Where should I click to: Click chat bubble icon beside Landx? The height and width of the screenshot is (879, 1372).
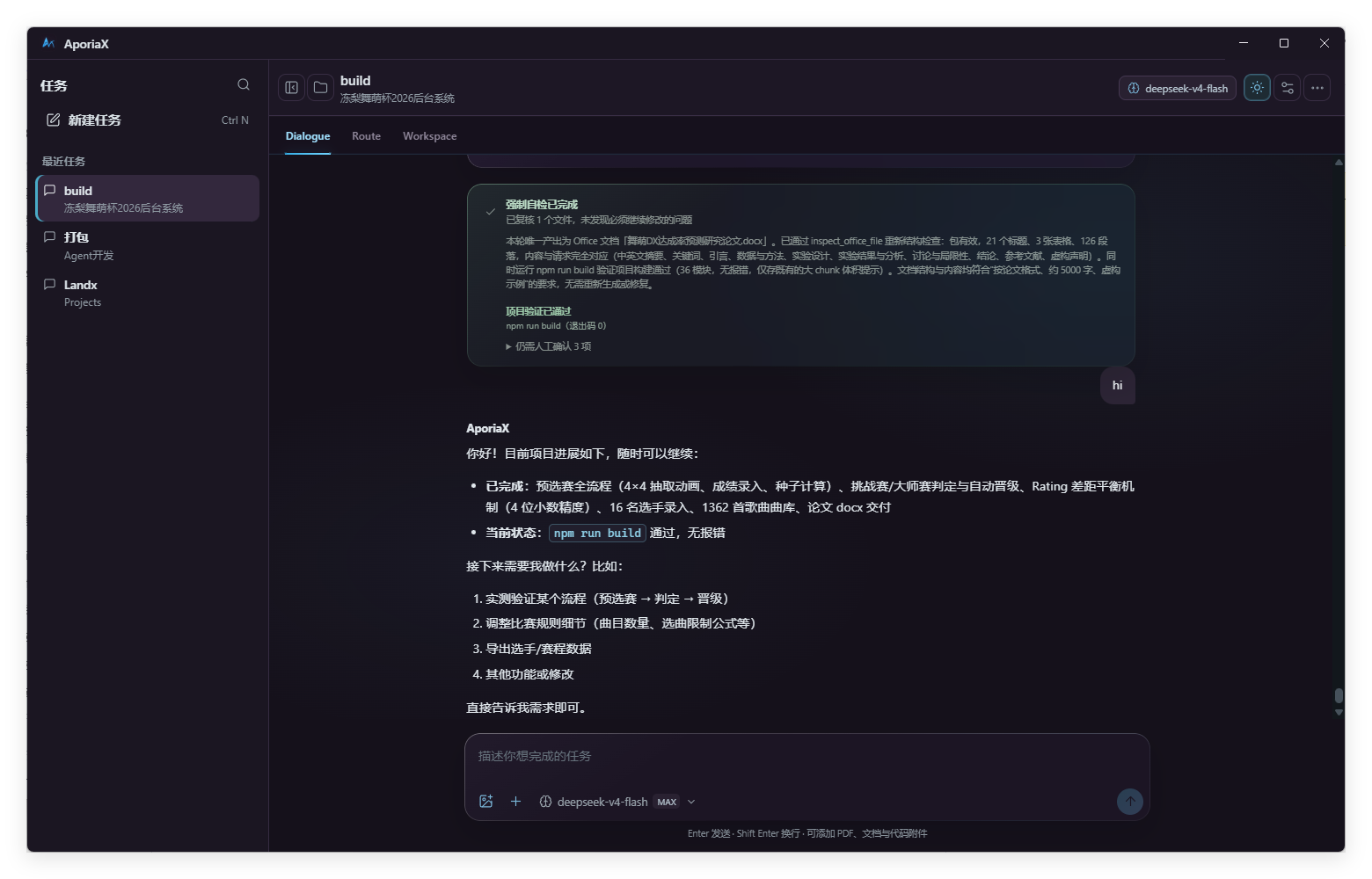(49, 284)
